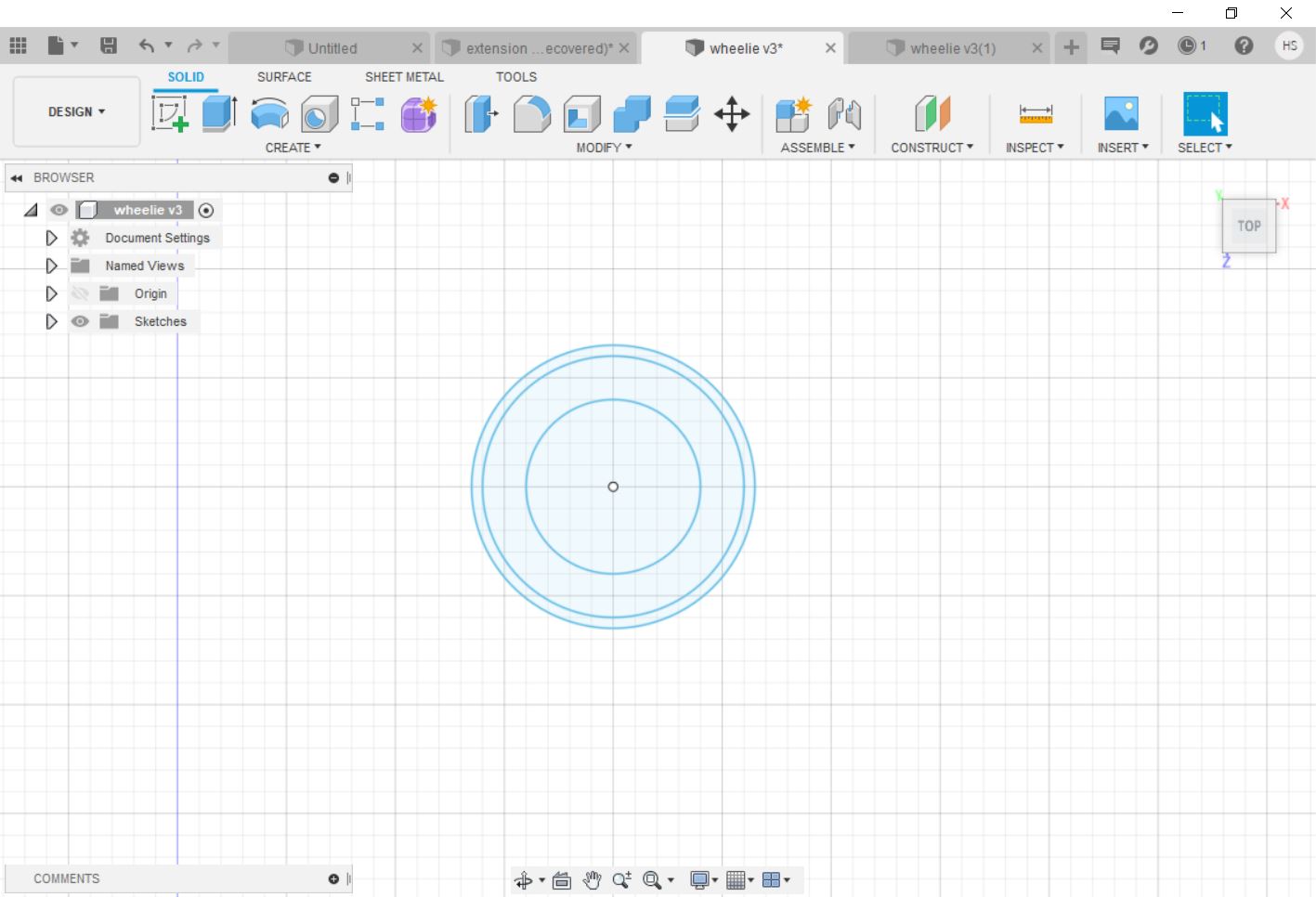The height and width of the screenshot is (897, 1316).
Task: Select the SOLID ribbon tab
Action: pos(186,77)
